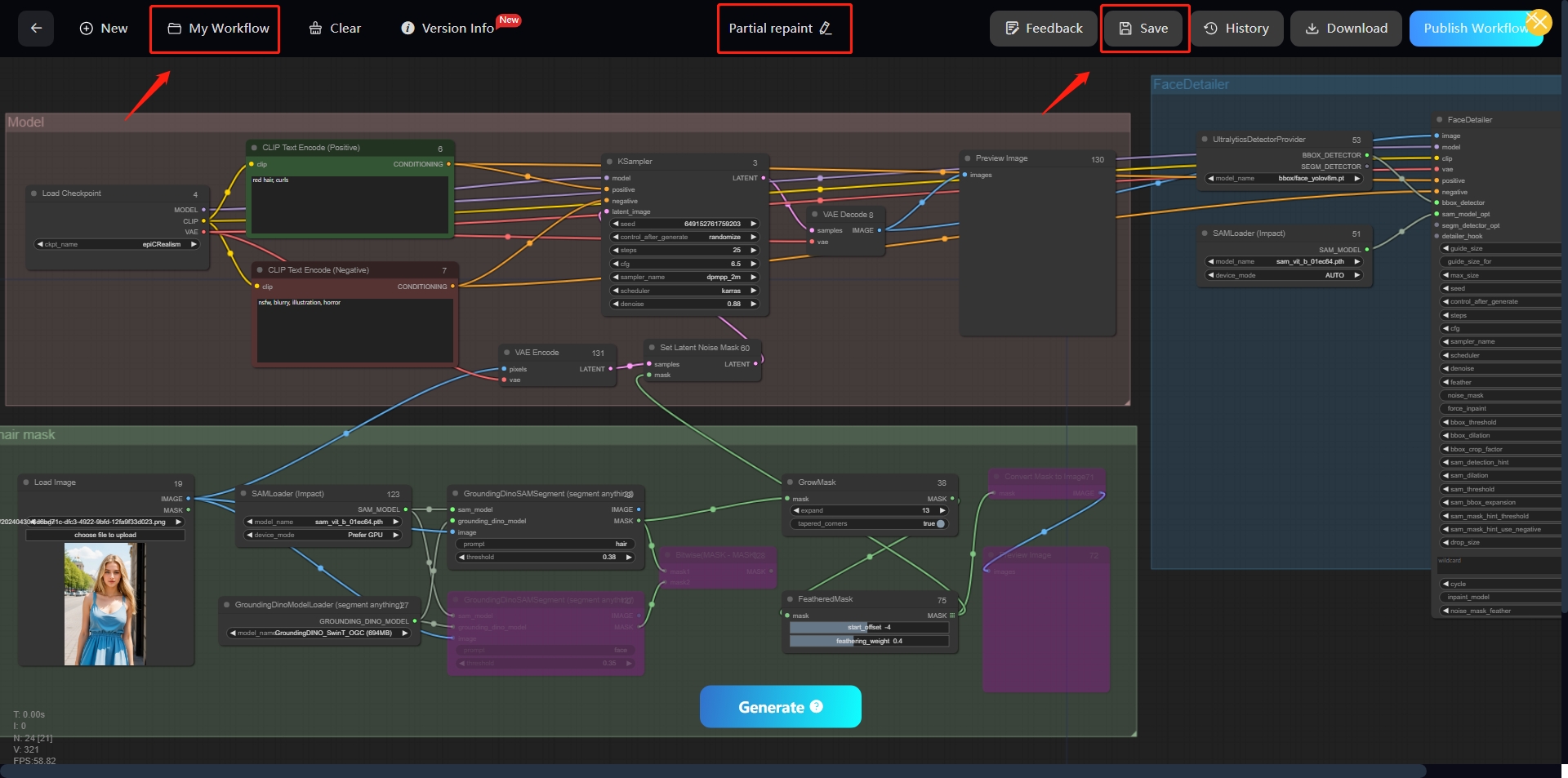This screenshot has width=1568, height=778.
Task: Click the History clock icon
Action: pos(1209,28)
